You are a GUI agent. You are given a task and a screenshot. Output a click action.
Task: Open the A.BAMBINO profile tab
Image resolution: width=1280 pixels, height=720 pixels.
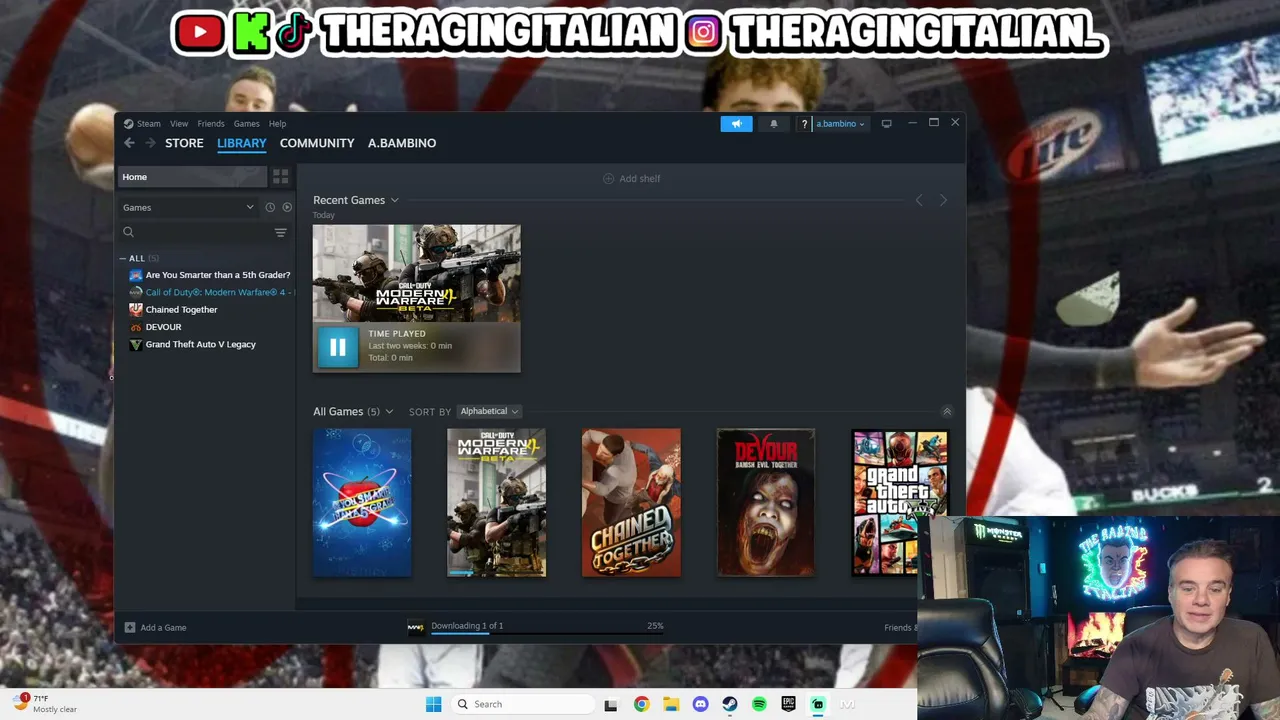(x=402, y=143)
